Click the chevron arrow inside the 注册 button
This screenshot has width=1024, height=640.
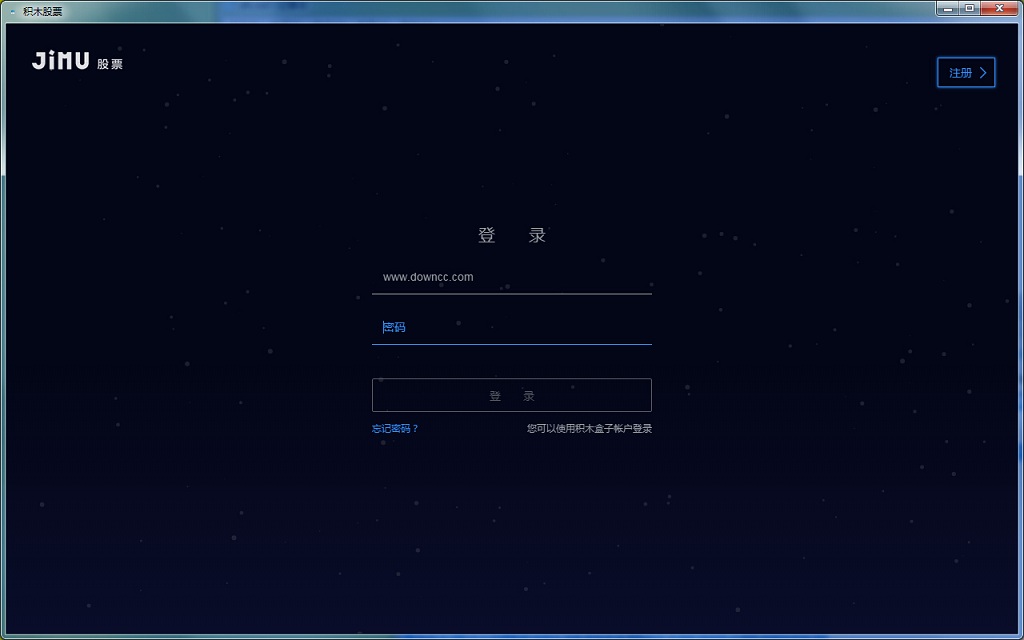tap(982, 72)
